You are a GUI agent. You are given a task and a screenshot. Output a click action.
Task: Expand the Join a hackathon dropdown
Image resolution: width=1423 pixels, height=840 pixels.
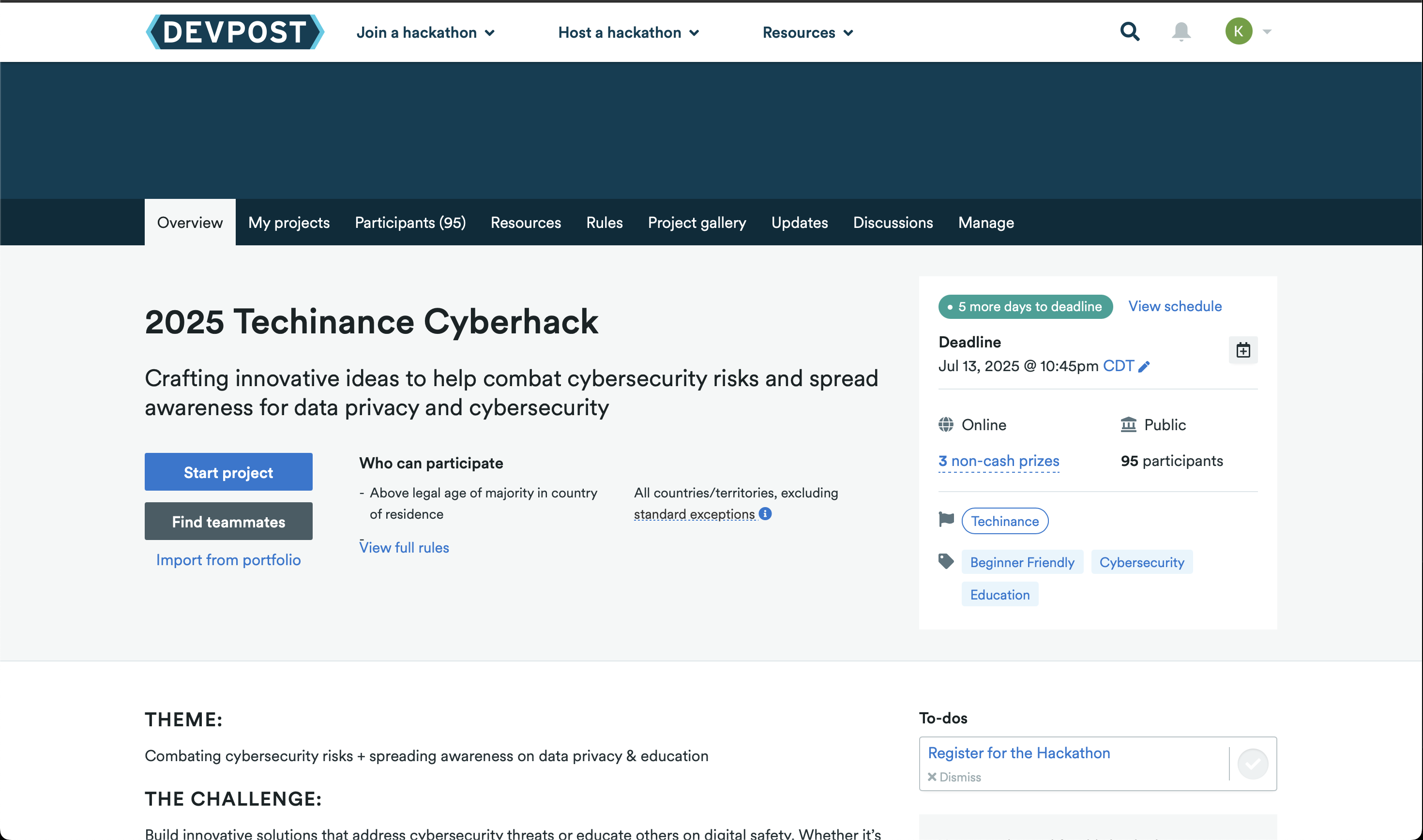(x=425, y=33)
